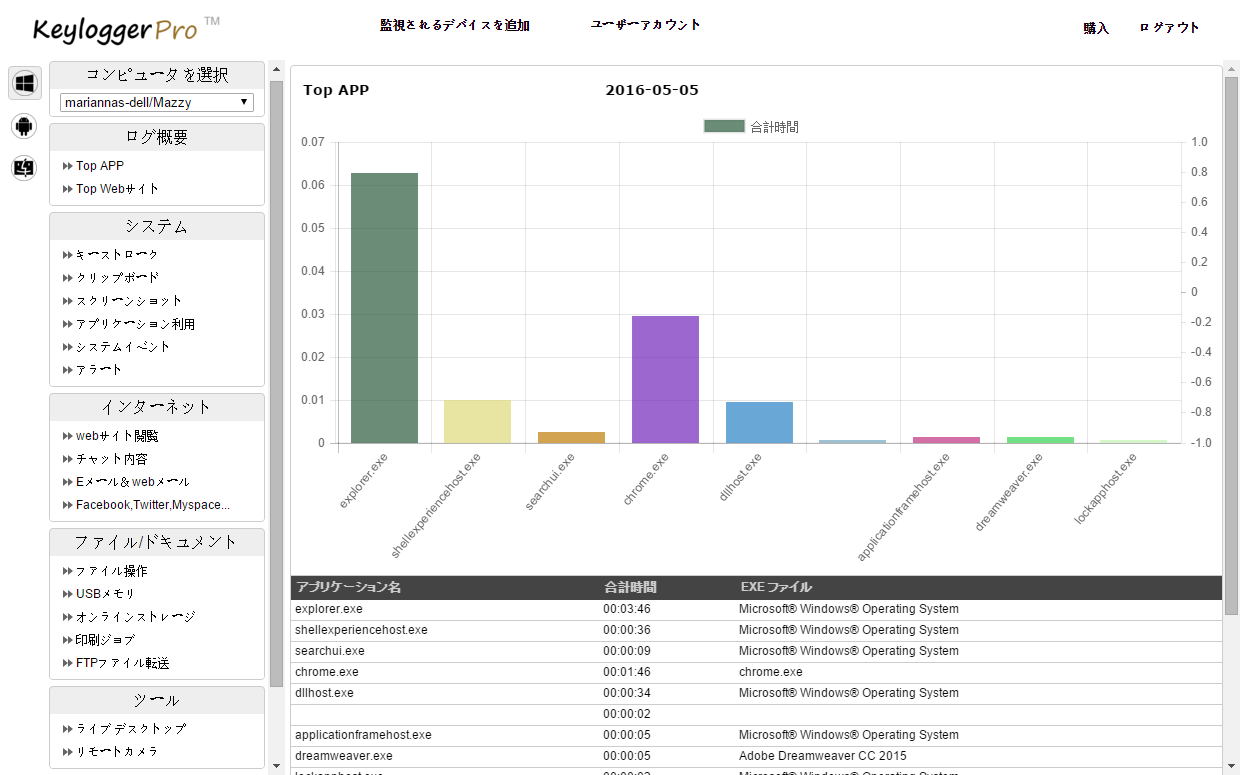The width and height of the screenshot is (1244, 775).
Task: Open チャット内容 log
Action: point(111,459)
